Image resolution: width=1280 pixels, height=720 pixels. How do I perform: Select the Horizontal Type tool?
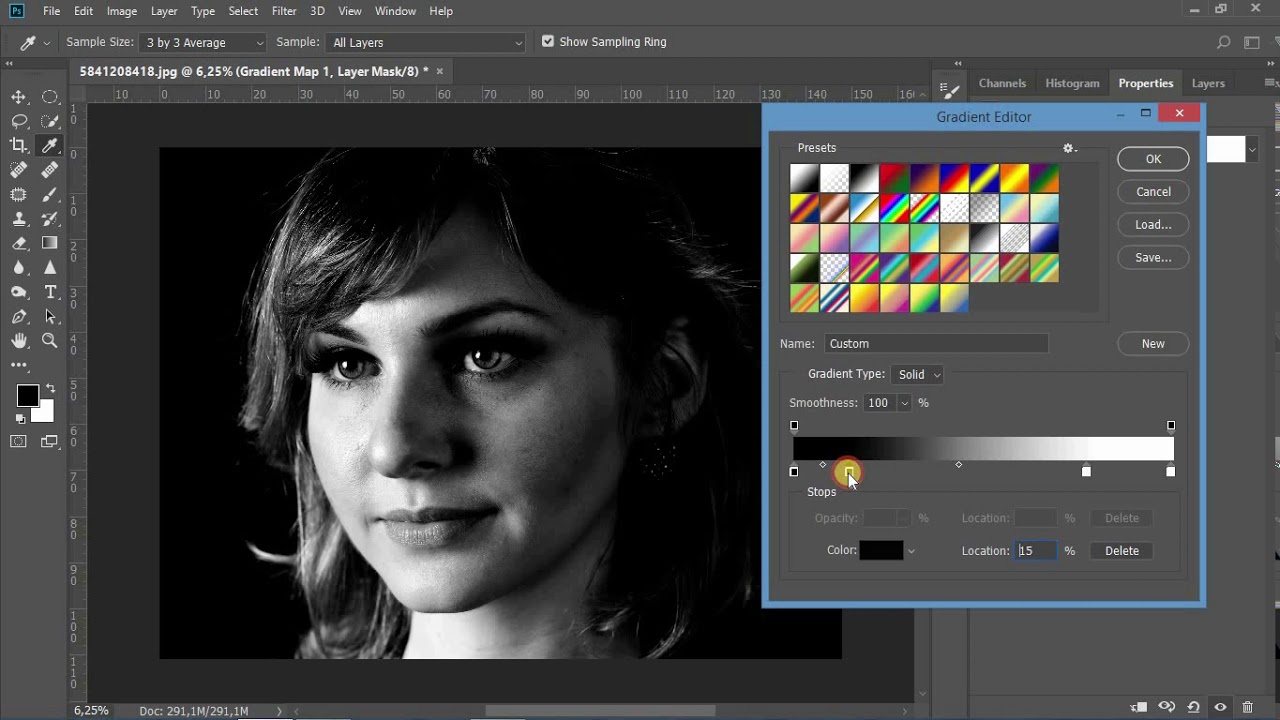coord(50,292)
